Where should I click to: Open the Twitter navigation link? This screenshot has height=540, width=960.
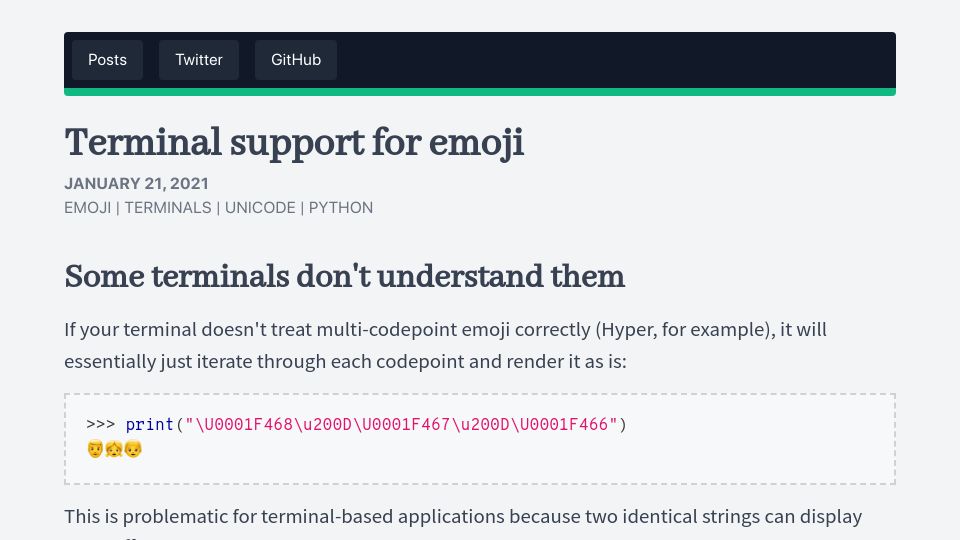coord(198,60)
